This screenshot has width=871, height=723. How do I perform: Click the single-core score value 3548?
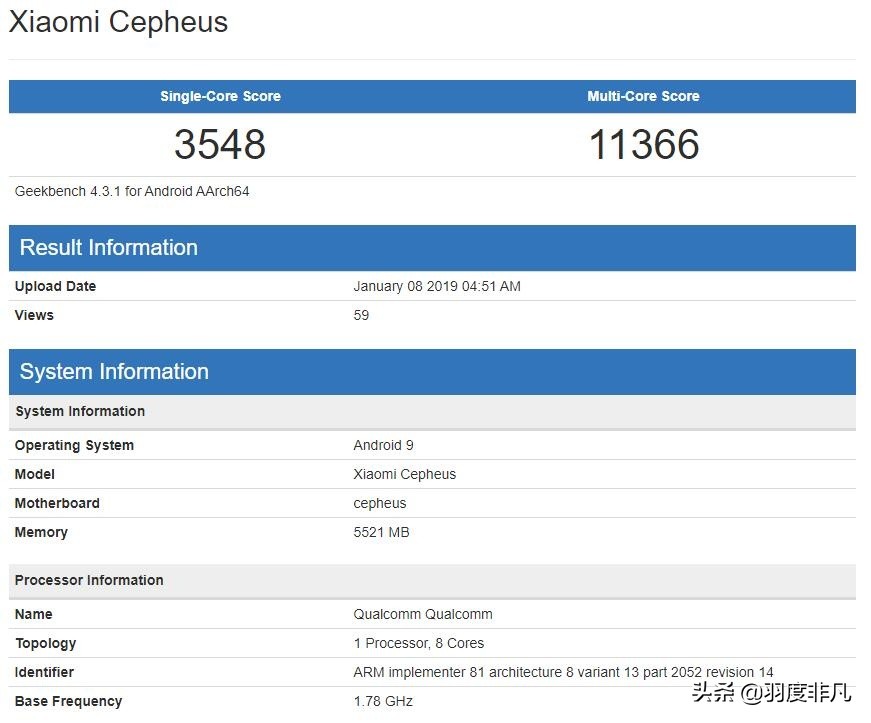220,144
